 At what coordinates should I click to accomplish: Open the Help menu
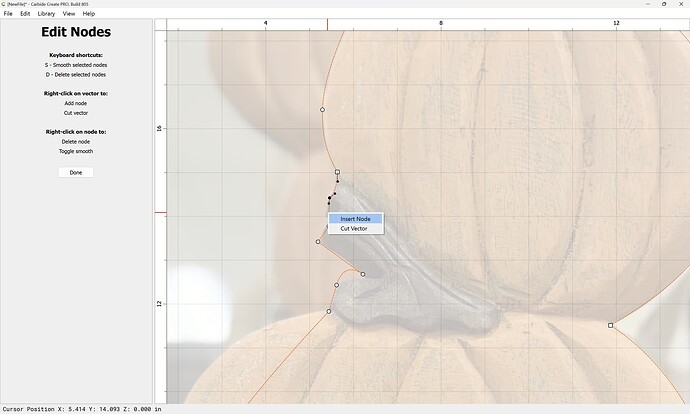point(88,14)
